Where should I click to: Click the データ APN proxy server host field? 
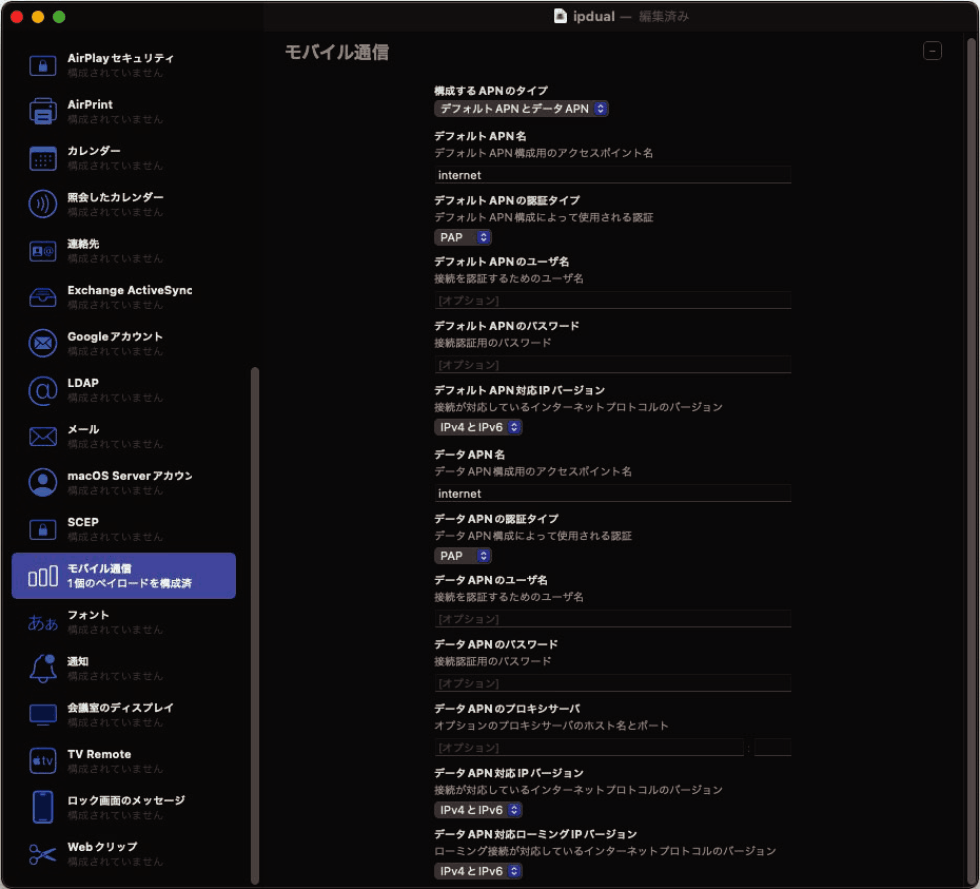(x=589, y=748)
